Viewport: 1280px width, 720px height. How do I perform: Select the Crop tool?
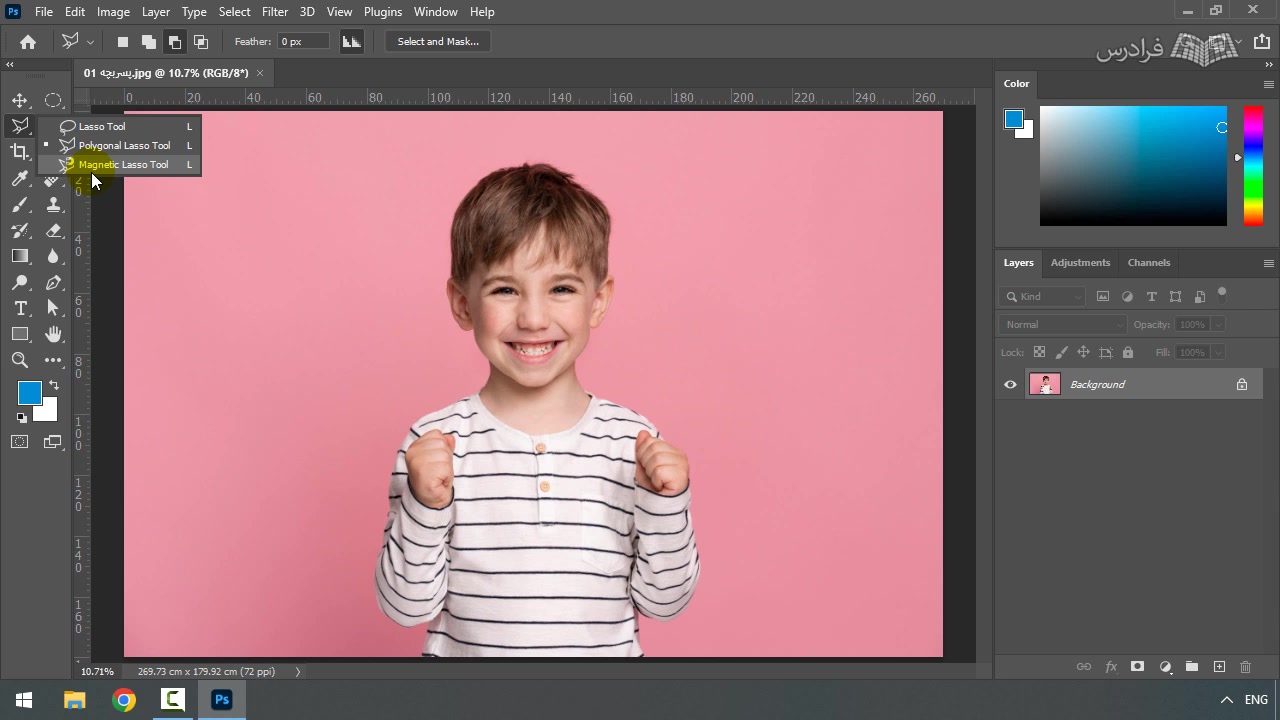tap(20, 152)
